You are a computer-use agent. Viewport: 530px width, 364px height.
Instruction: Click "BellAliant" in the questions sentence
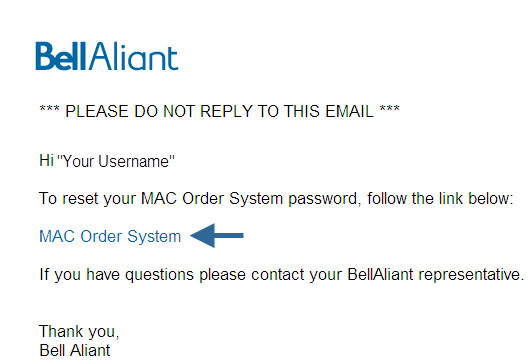[x=380, y=274]
